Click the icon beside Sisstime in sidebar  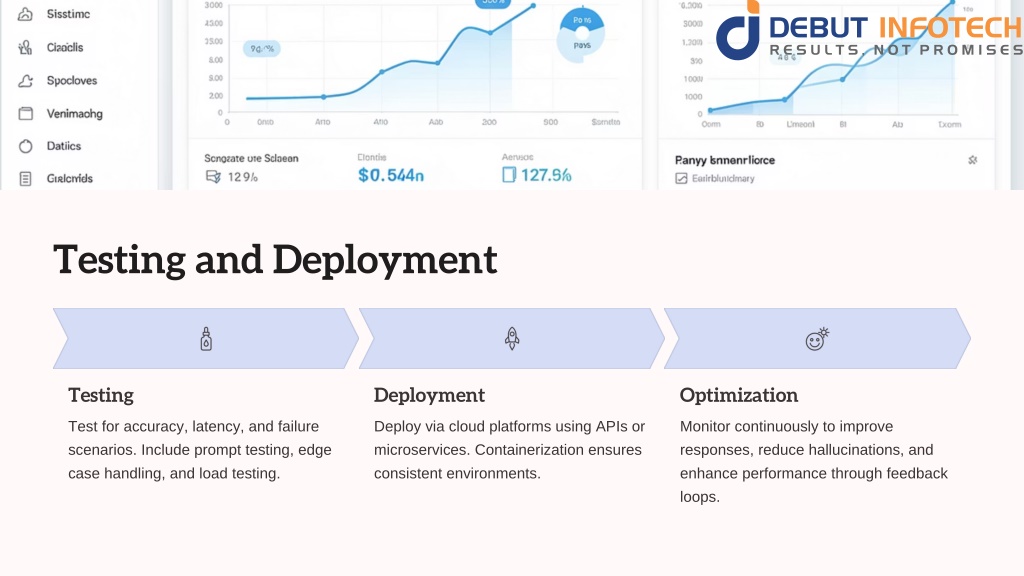pos(26,14)
